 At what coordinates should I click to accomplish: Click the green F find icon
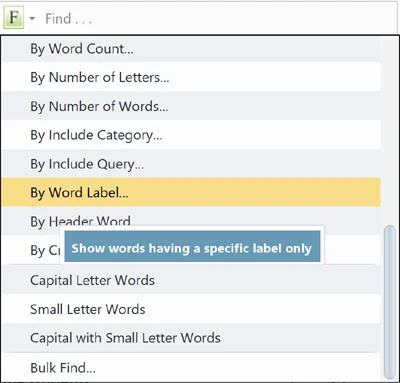pyautogui.click(x=14, y=18)
